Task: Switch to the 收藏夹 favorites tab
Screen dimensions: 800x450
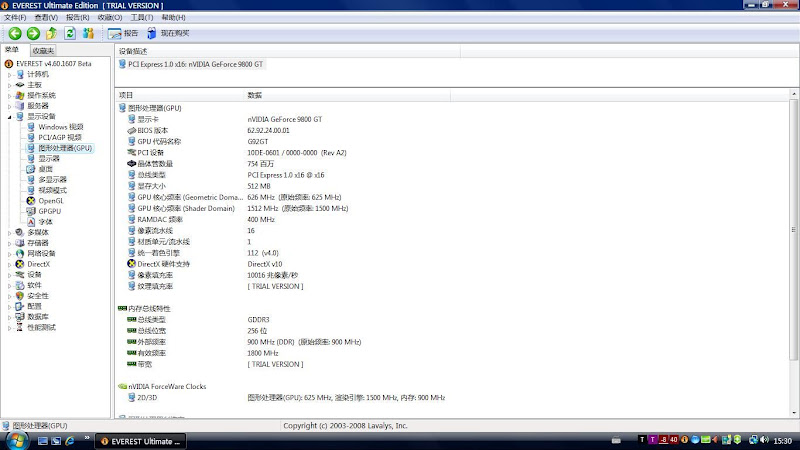Action: (43, 51)
